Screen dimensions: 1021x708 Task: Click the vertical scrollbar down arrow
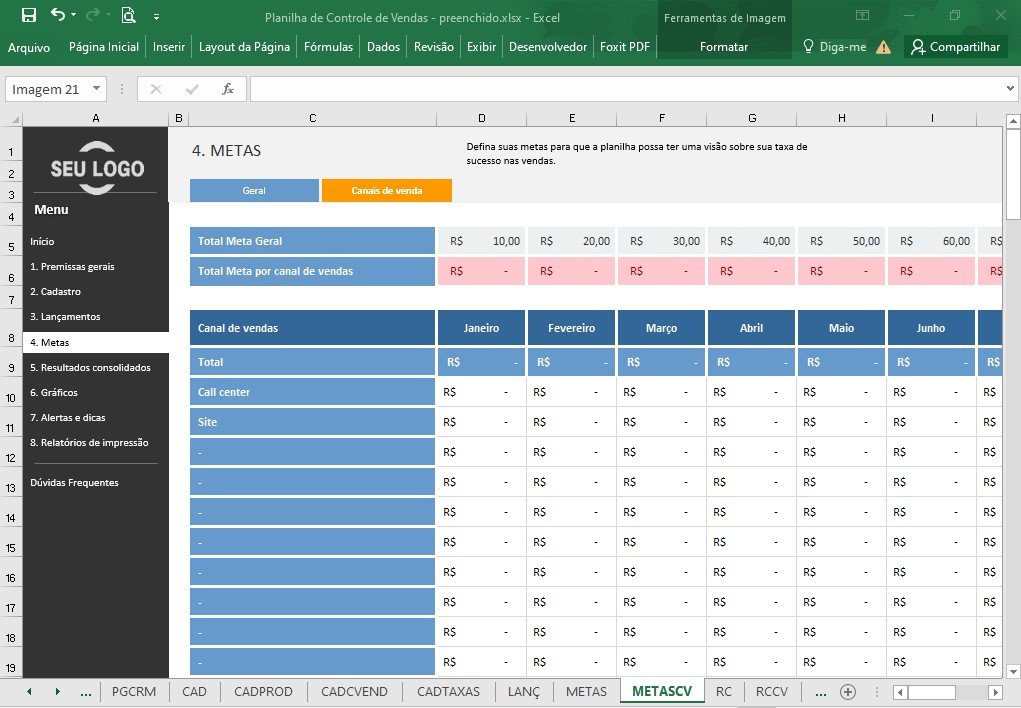point(1013,671)
